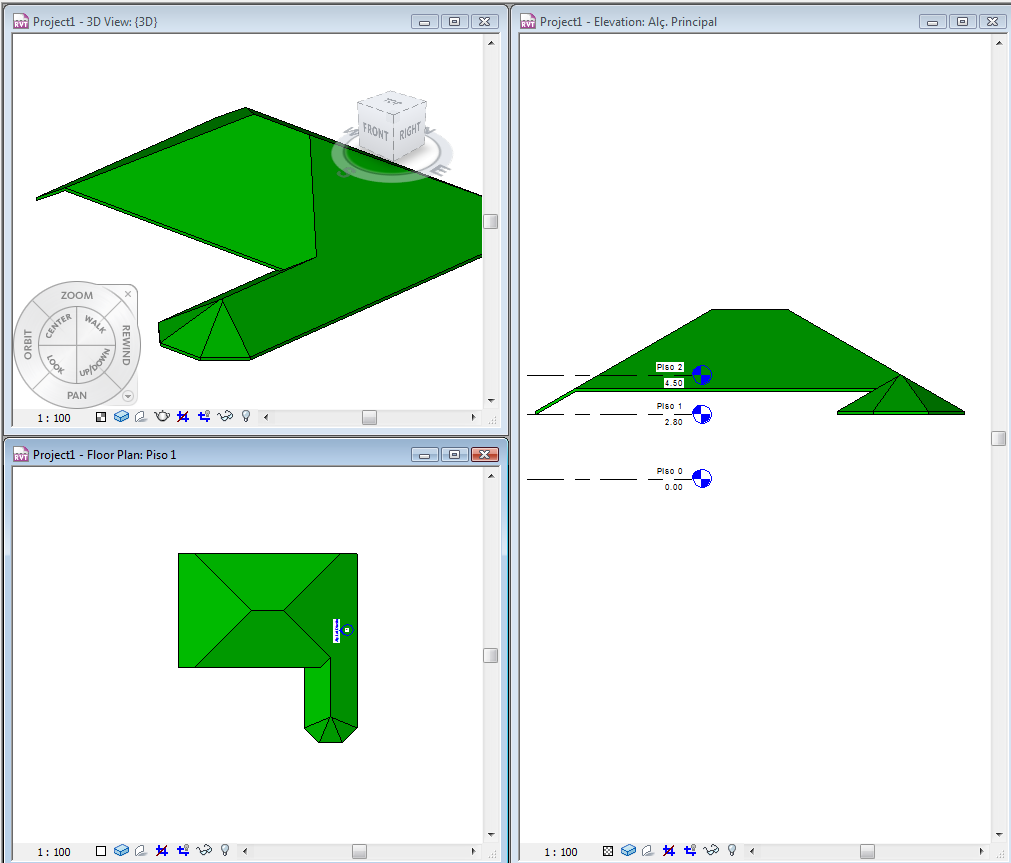Show crop region in the Elevation view

click(x=691, y=851)
